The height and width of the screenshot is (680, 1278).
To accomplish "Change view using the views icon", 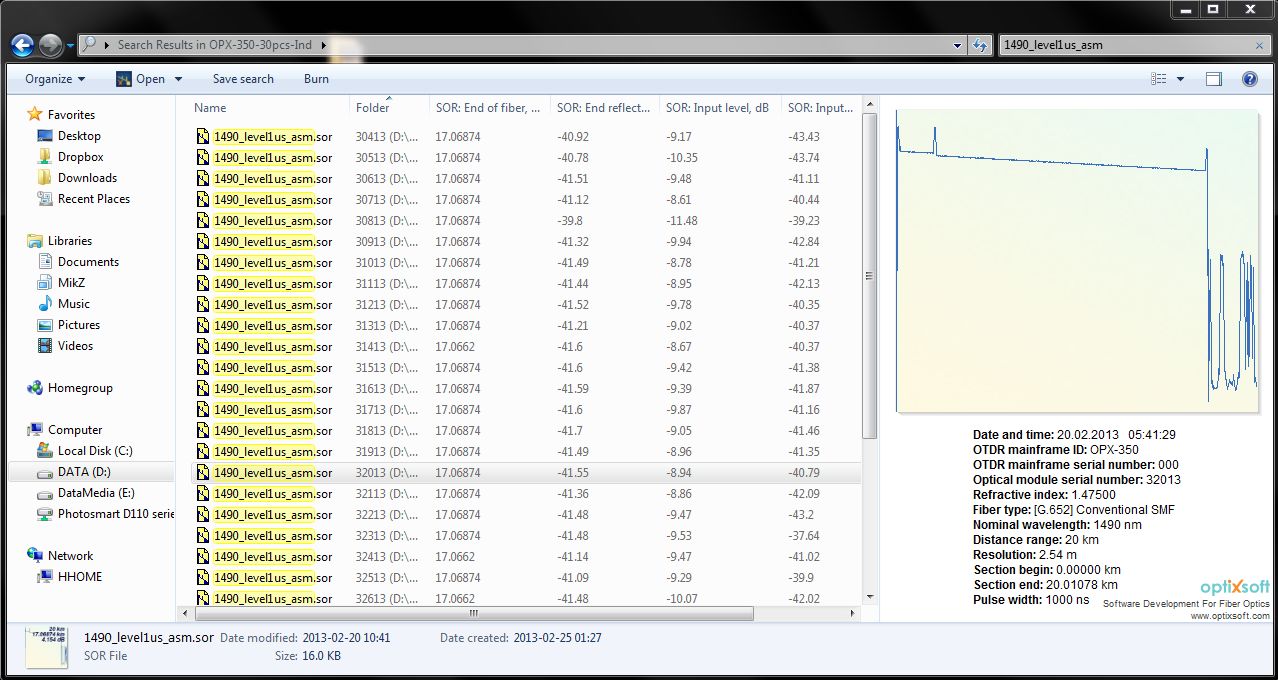I will 1159,79.
